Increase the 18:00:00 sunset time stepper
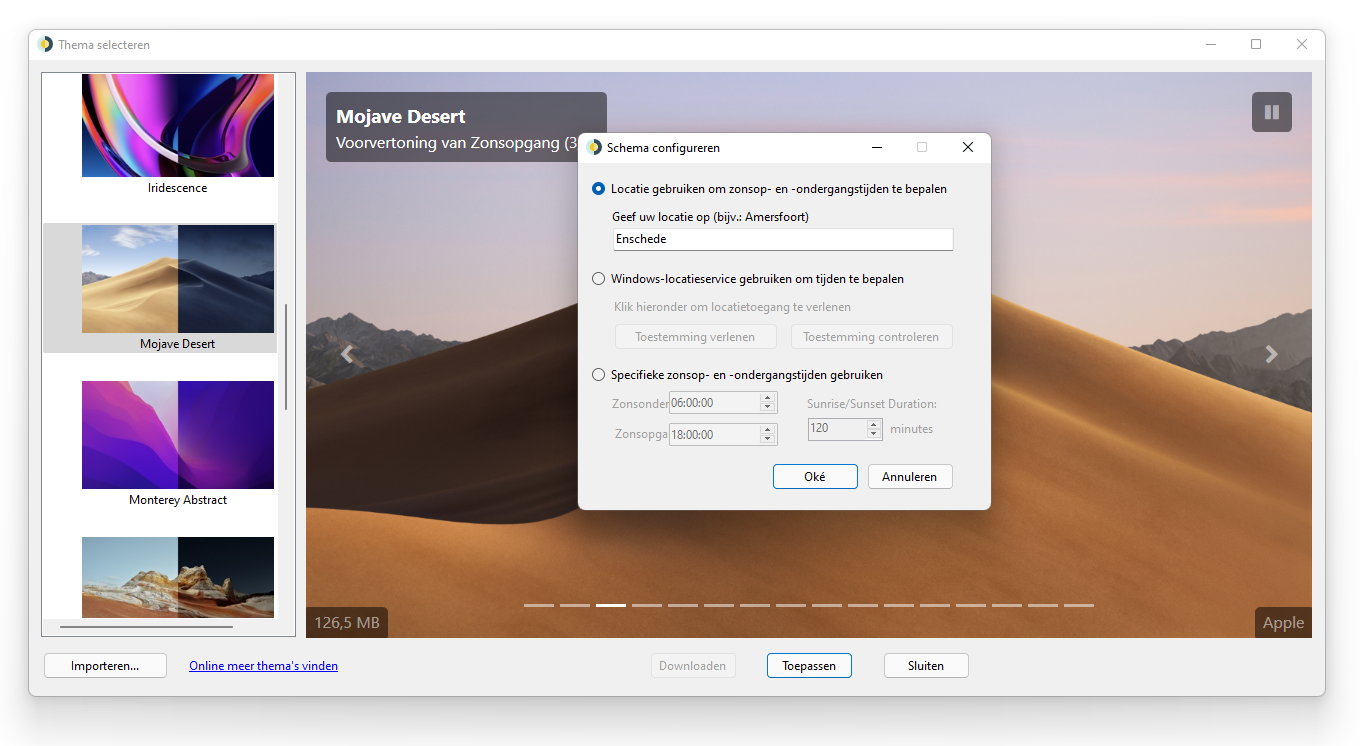This screenshot has width=1360, height=746. coord(768,429)
